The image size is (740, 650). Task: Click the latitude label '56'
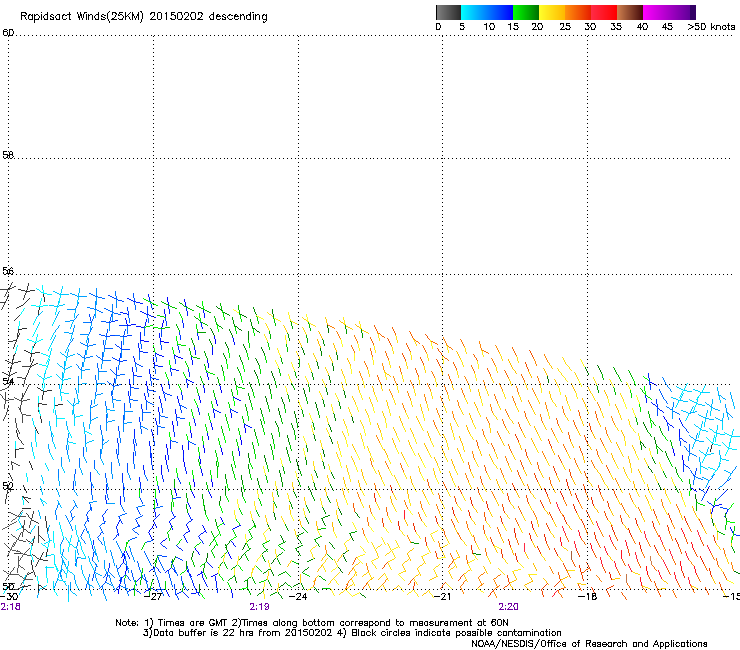(x=8, y=271)
